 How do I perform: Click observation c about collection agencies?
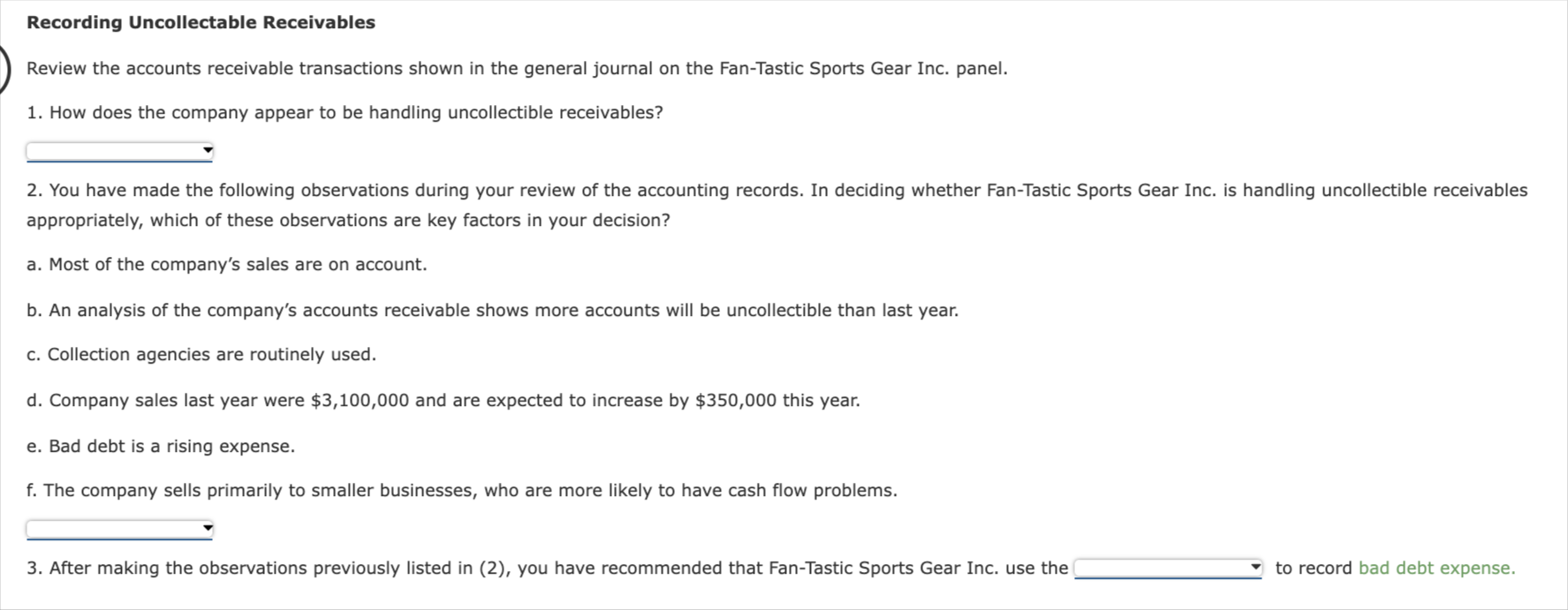pos(201,353)
